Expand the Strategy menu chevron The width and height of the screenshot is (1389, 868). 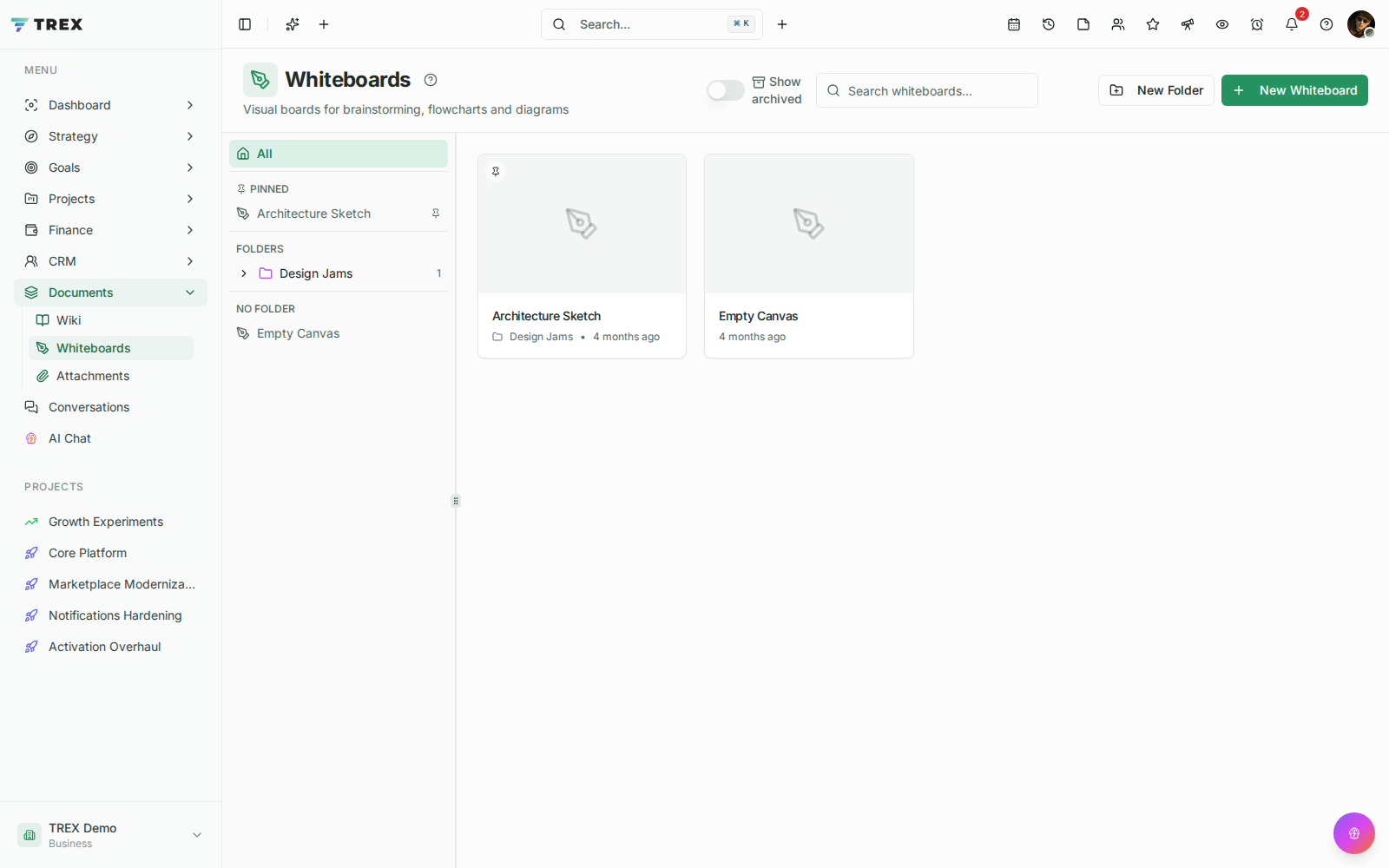[x=190, y=136]
